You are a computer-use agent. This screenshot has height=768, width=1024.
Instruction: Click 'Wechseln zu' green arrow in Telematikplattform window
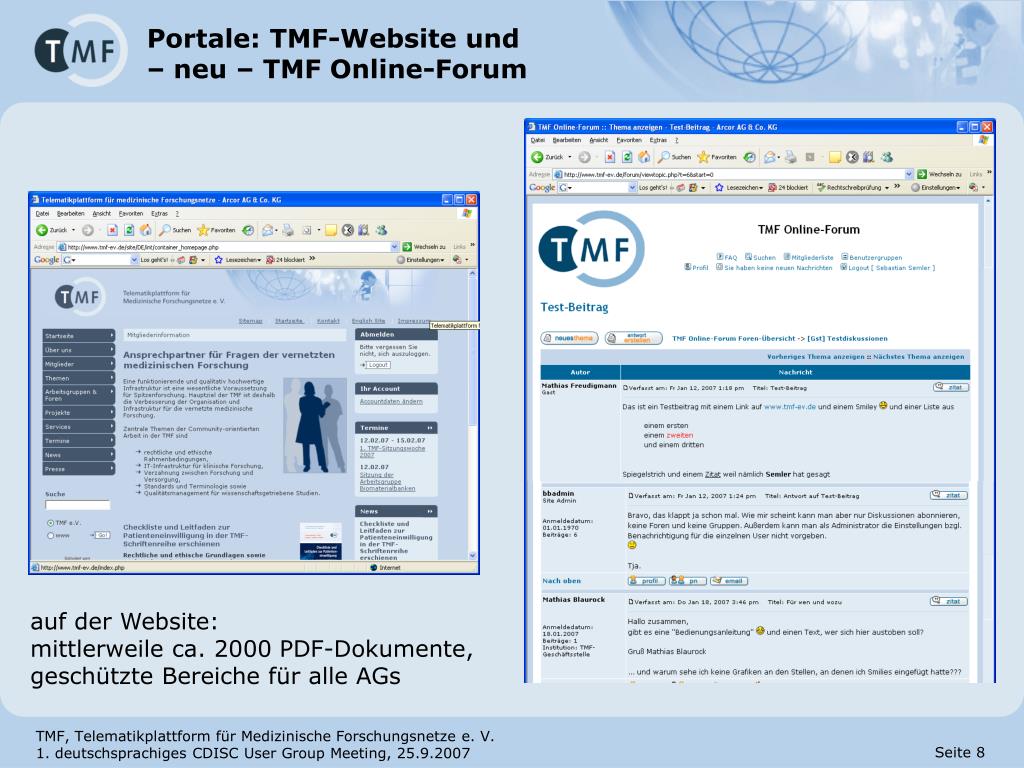tap(407, 247)
